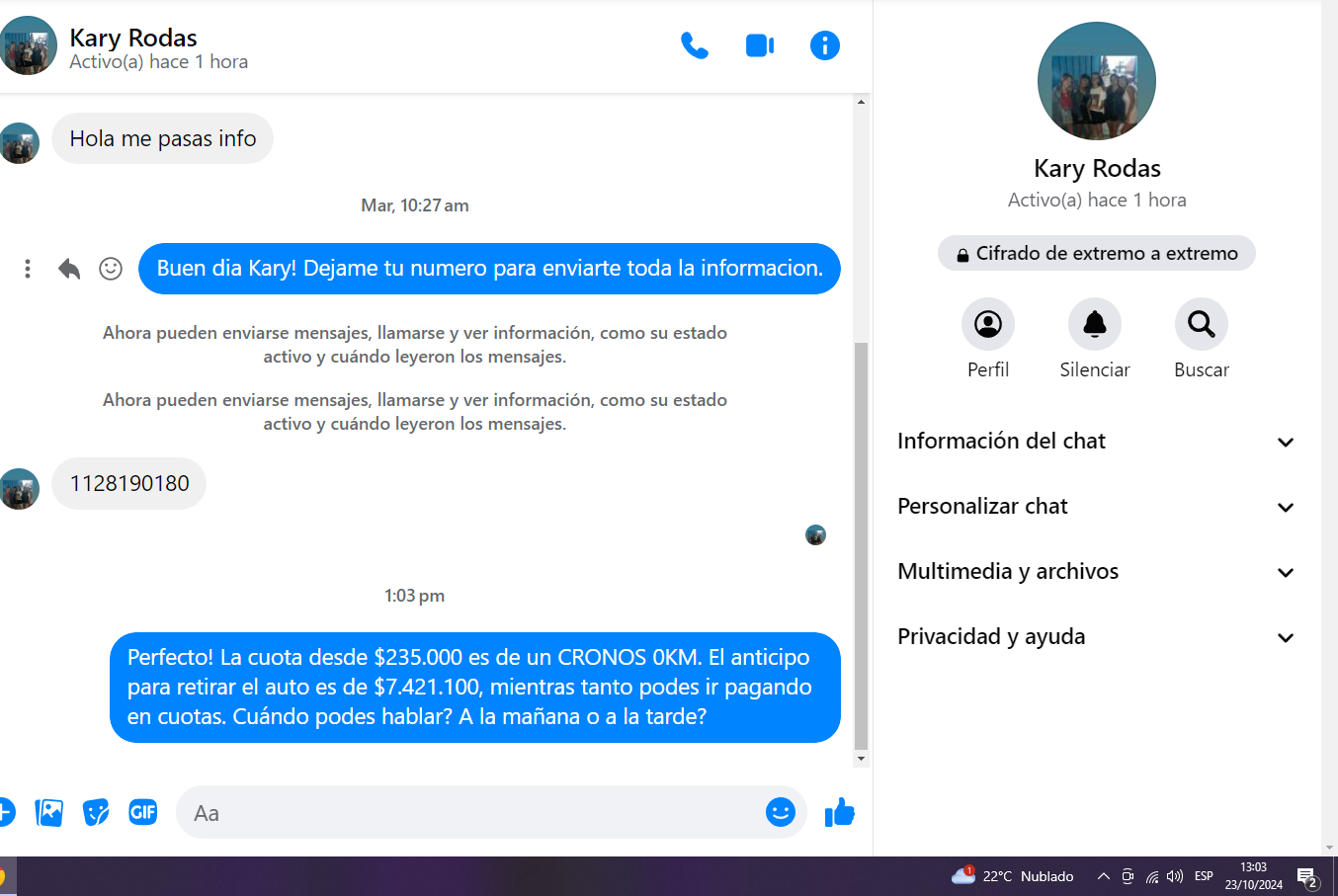The width and height of the screenshot is (1338, 896).
Task: Open Kary Rodas's Perfil
Action: pyautogui.click(x=987, y=324)
